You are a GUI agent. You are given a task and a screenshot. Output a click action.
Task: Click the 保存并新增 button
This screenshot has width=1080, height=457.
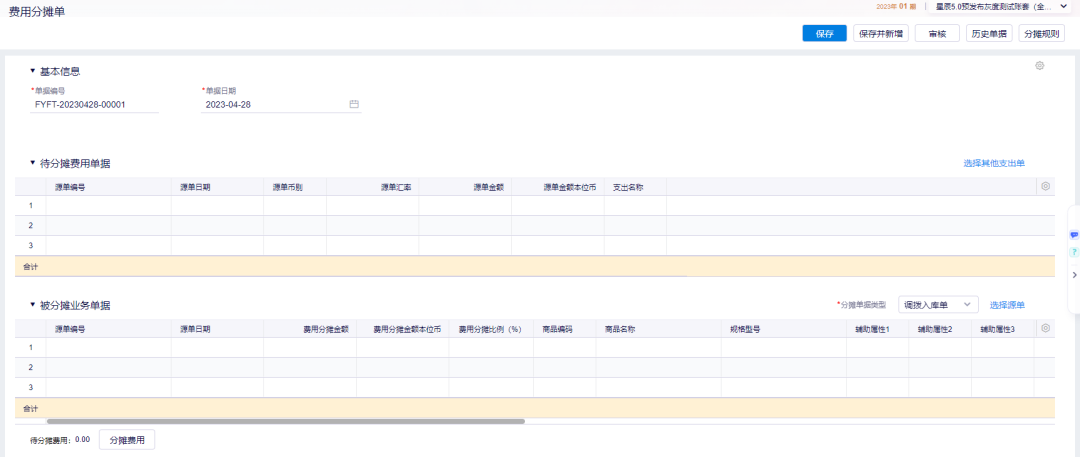[x=881, y=33]
